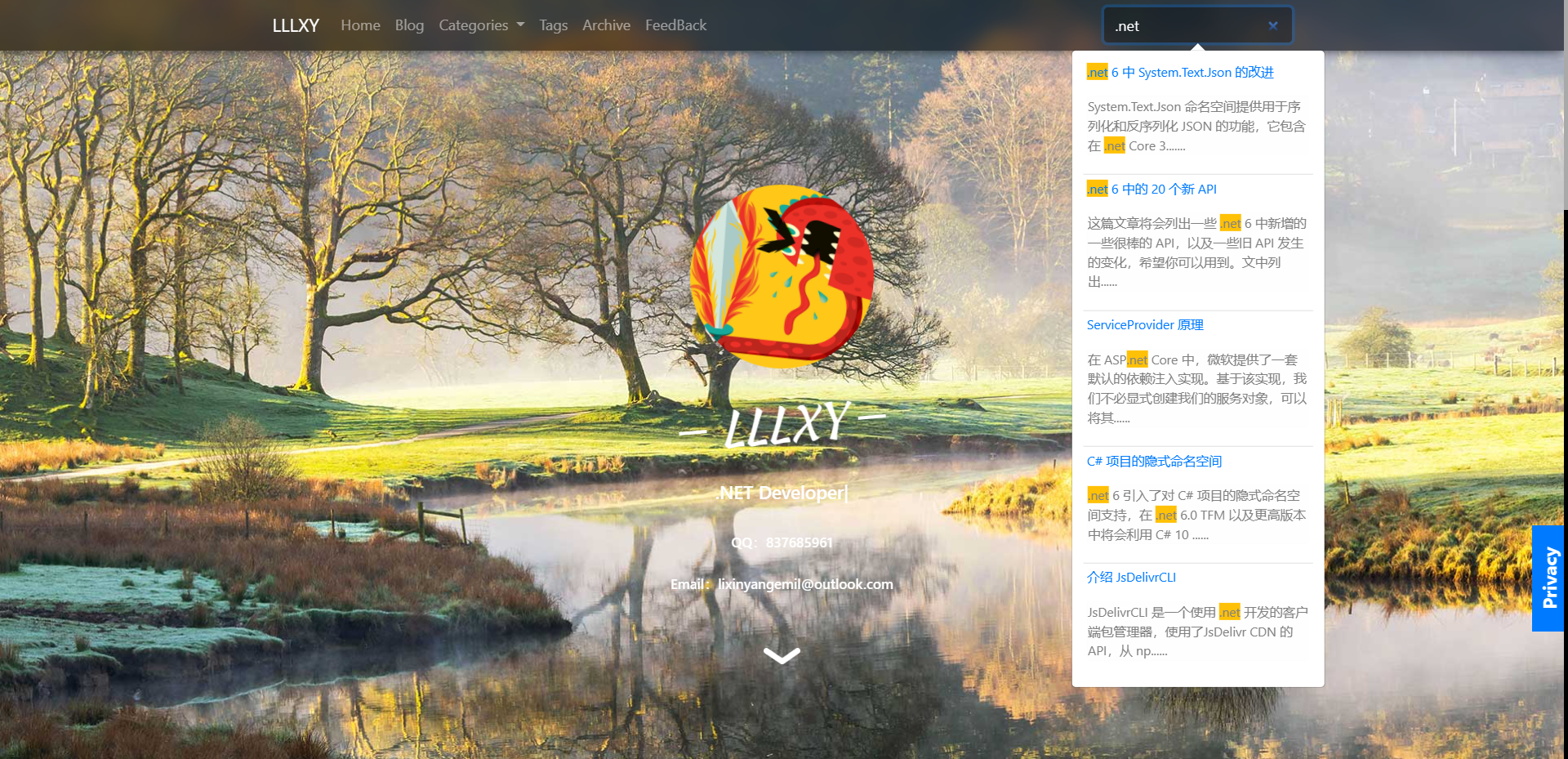The image size is (1568, 759).
Task: Open the blue Privacy side tab
Action: click(1548, 578)
